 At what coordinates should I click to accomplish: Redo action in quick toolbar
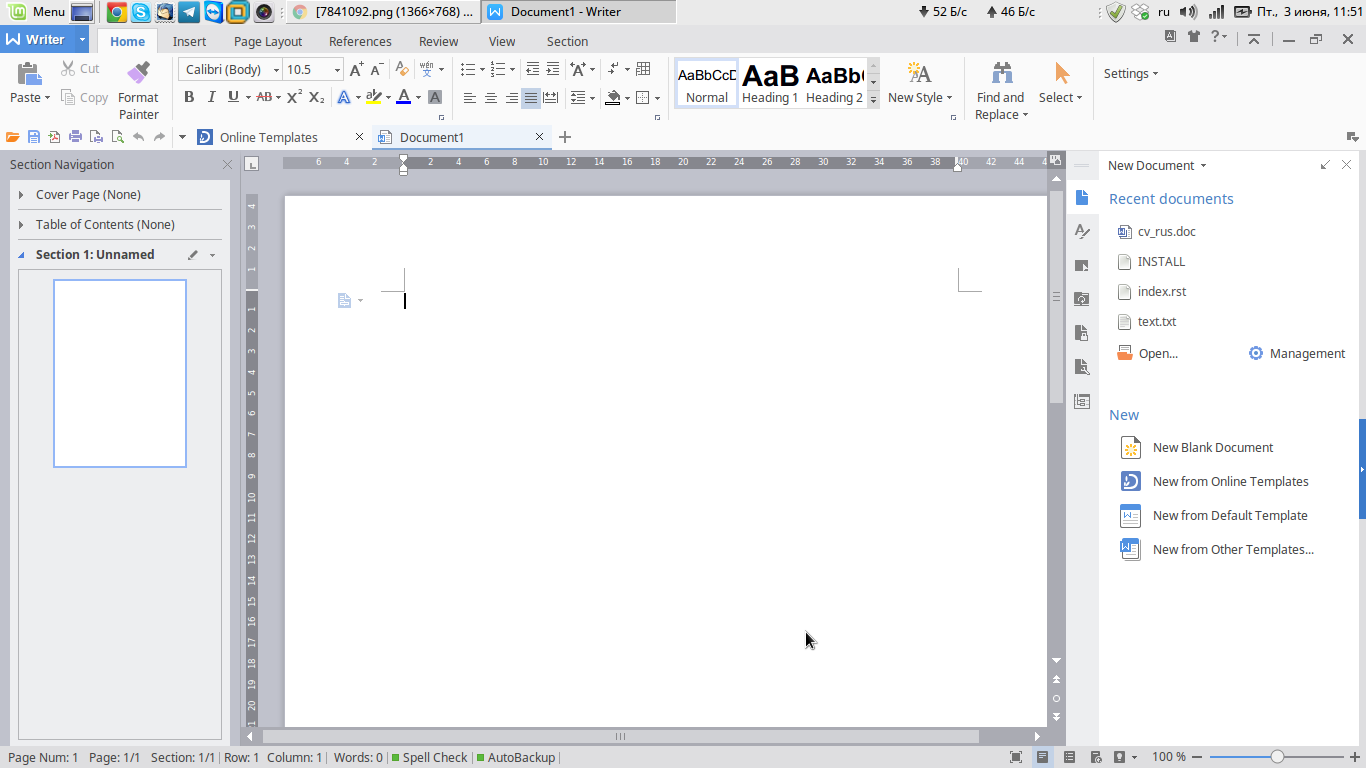[159, 137]
